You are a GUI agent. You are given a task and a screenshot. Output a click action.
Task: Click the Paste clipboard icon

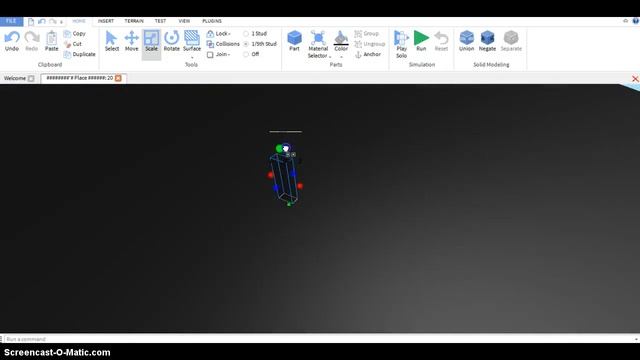(x=51, y=41)
